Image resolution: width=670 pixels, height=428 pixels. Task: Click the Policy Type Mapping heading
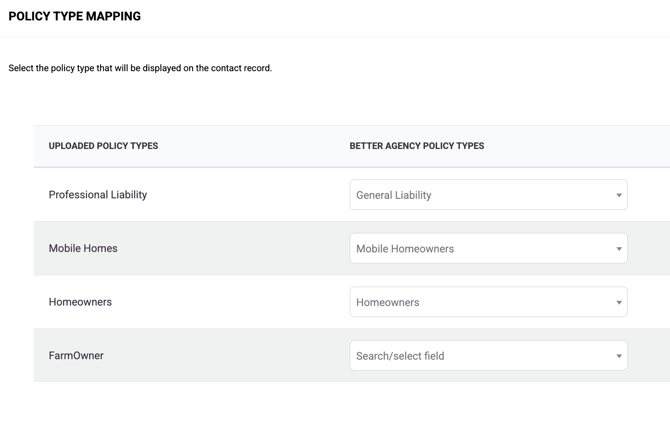75,16
